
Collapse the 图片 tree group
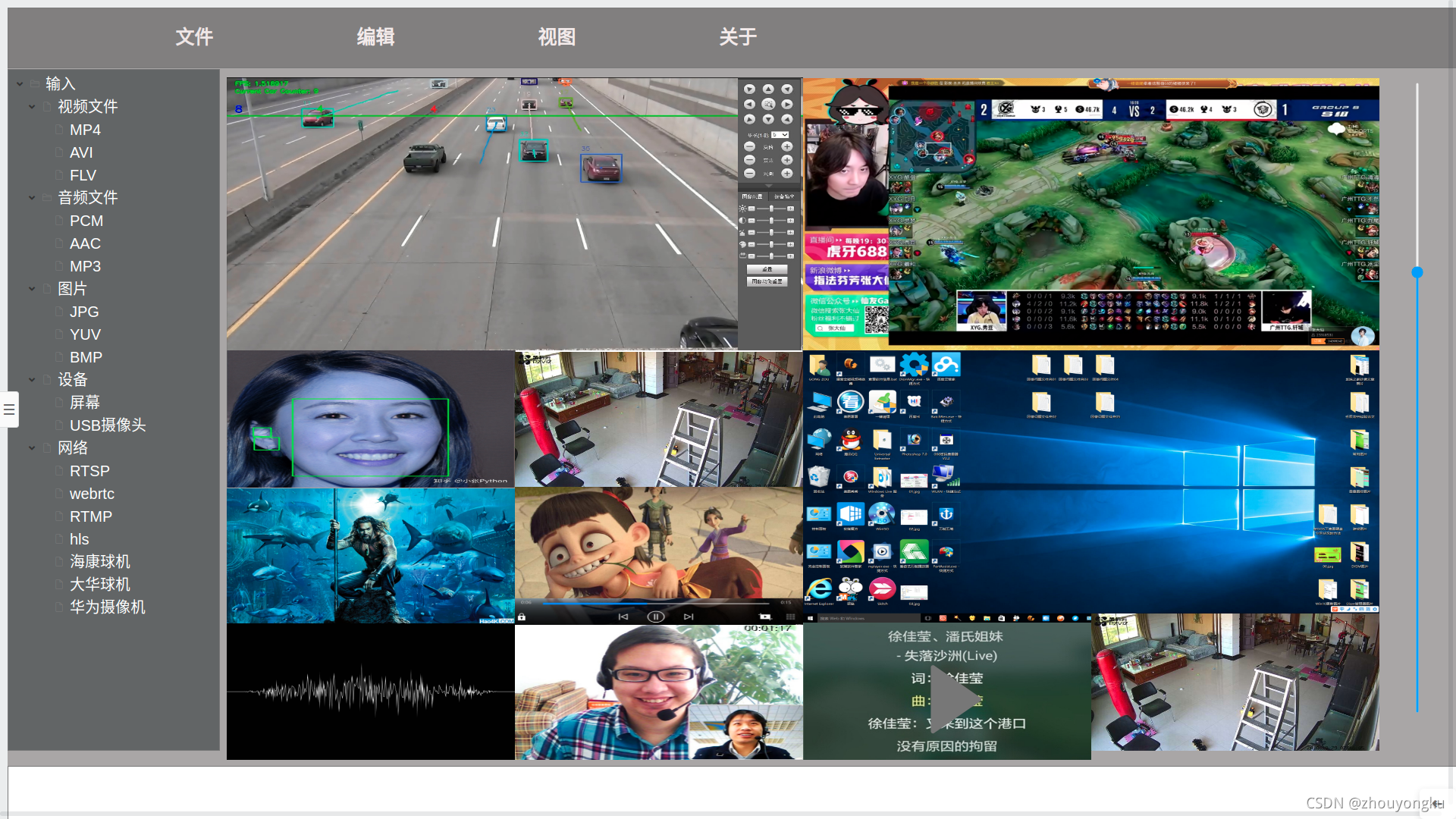32,288
